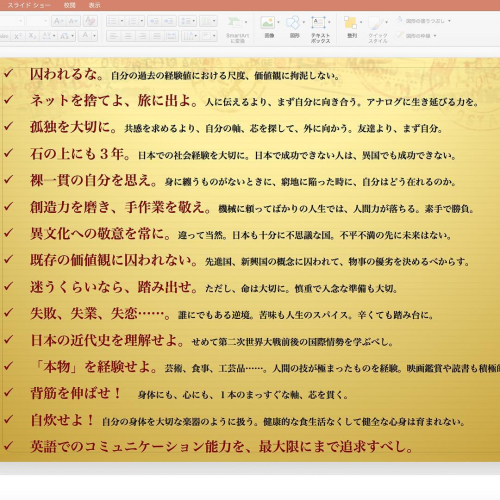500x500 pixels.
Task: Open the 整列 arrange tool
Action: (352, 27)
